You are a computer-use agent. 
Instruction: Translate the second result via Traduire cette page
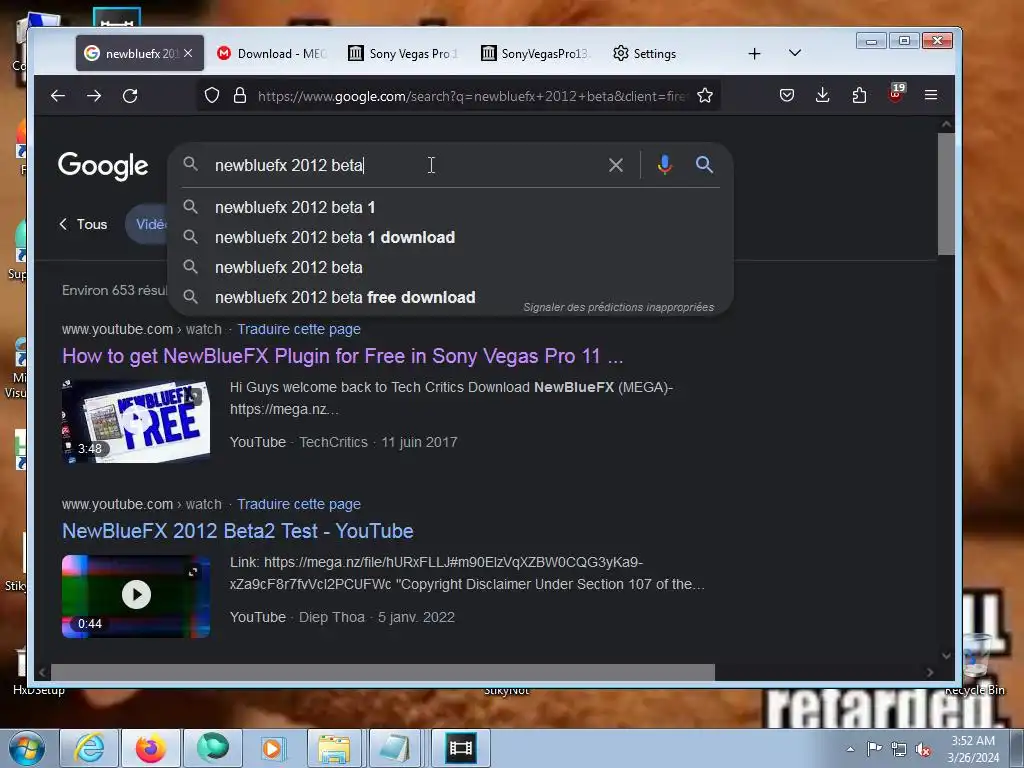click(298, 504)
